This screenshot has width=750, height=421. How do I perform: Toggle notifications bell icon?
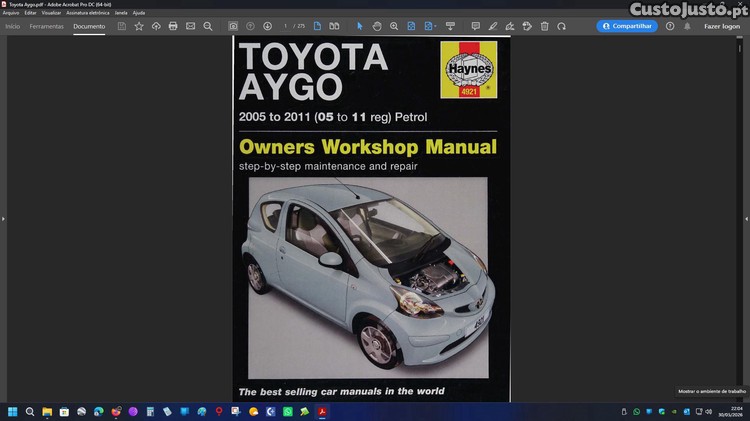[687, 26]
